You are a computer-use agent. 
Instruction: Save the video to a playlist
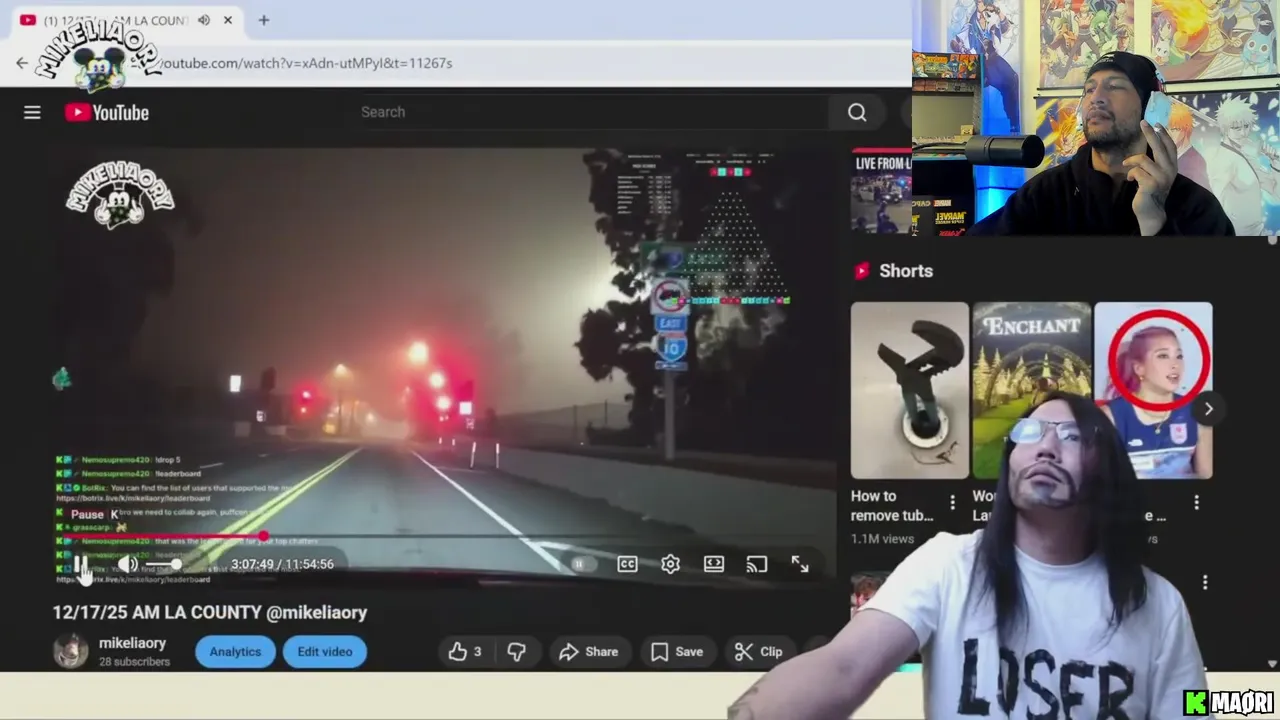click(x=677, y=652)
